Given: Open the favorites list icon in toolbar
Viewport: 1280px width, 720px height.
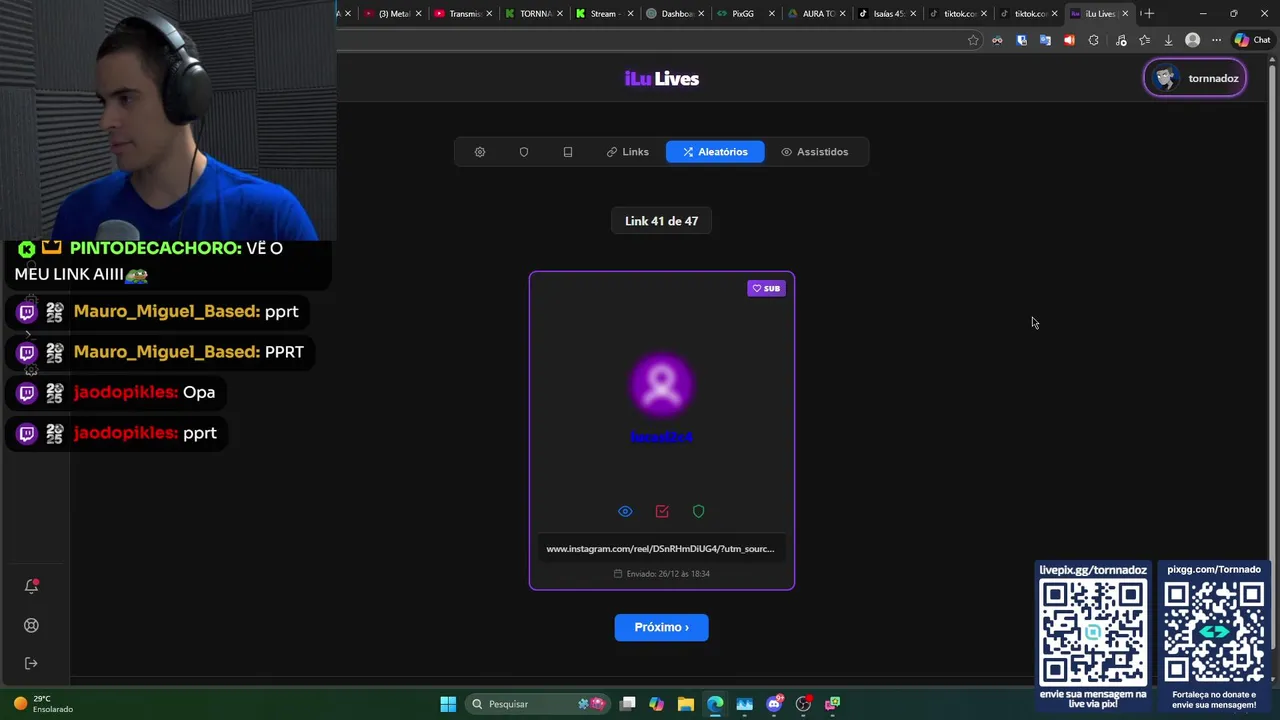Looking at the screenshot, I should tap(1144, 40).
